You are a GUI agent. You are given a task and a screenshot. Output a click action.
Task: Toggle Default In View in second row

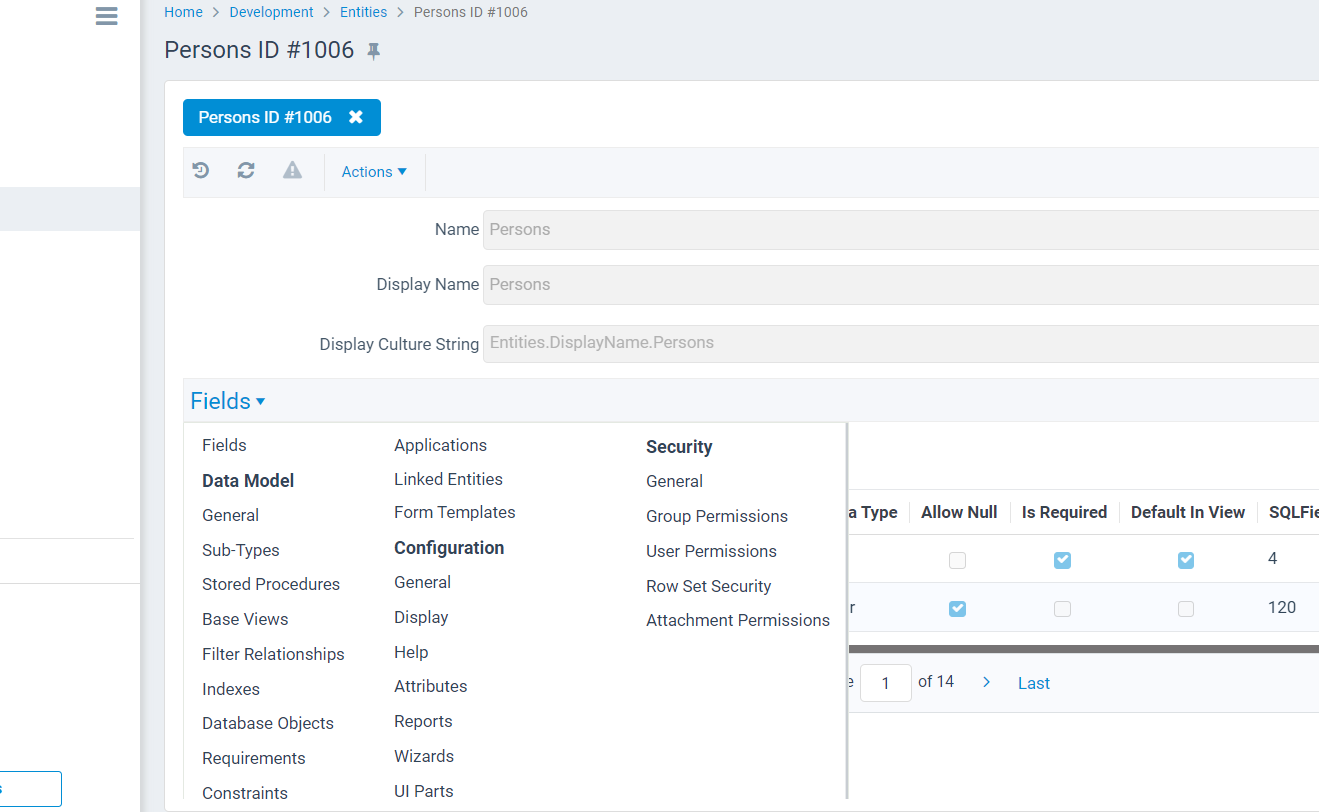tap(1186, 608)
